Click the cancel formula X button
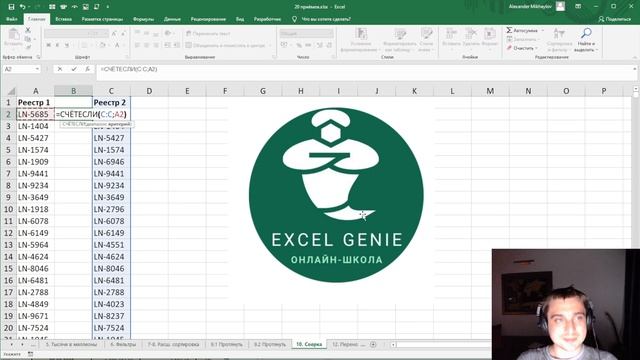The height and width of the screenshot is (360, 640). pos(60,69)
